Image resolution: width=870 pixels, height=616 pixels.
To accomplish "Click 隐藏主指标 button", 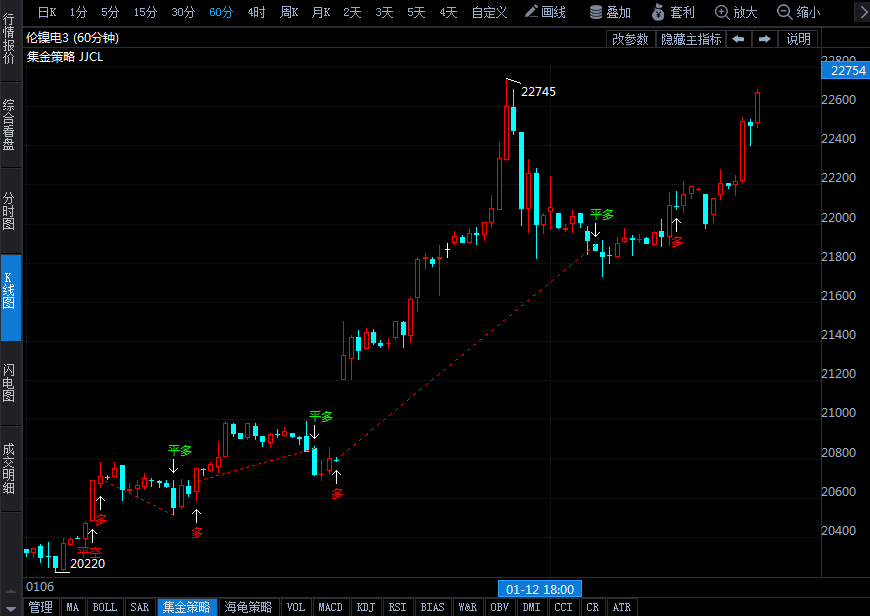I will [691, 39].
